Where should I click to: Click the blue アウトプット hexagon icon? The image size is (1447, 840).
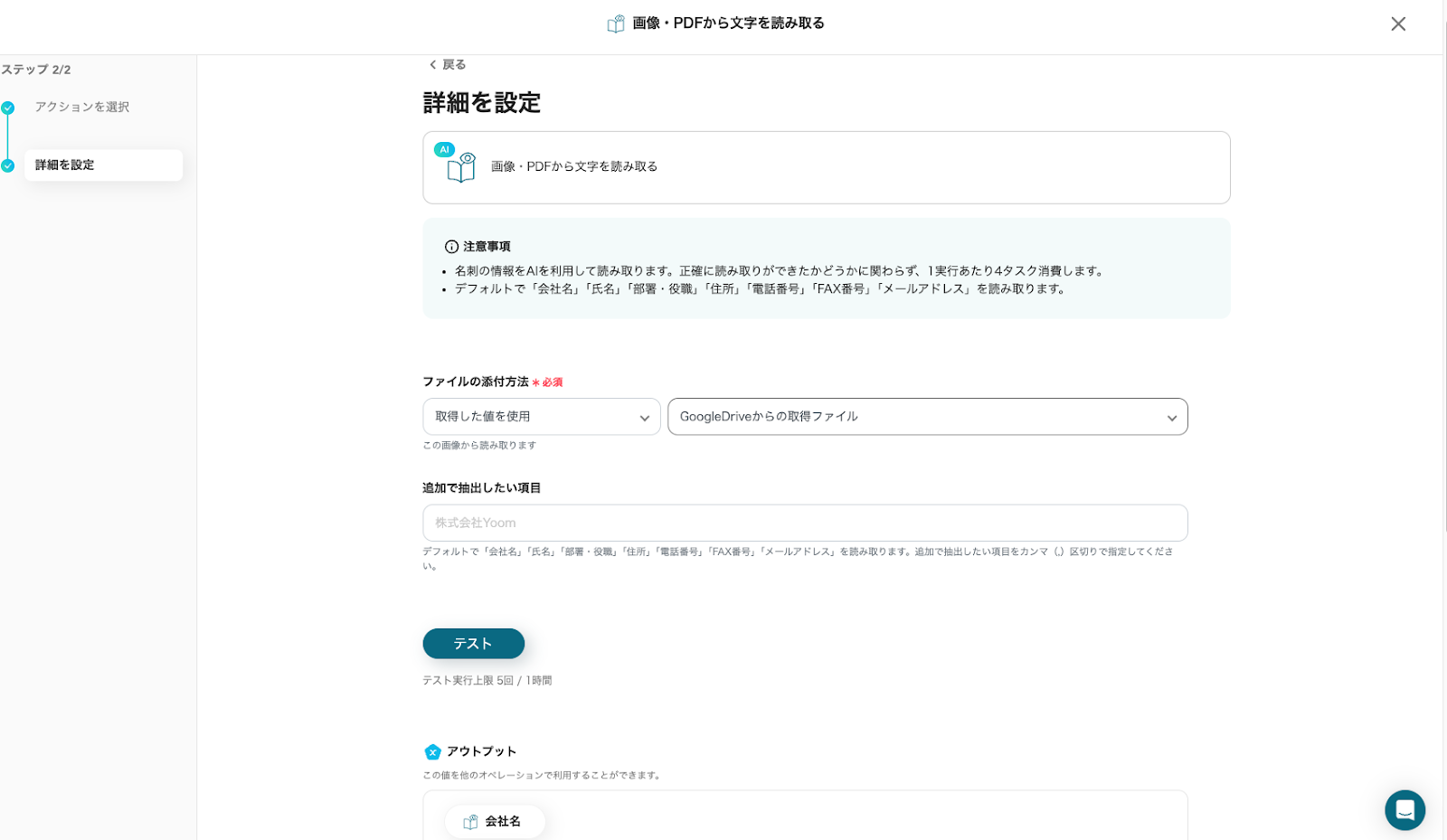[432, 752]
